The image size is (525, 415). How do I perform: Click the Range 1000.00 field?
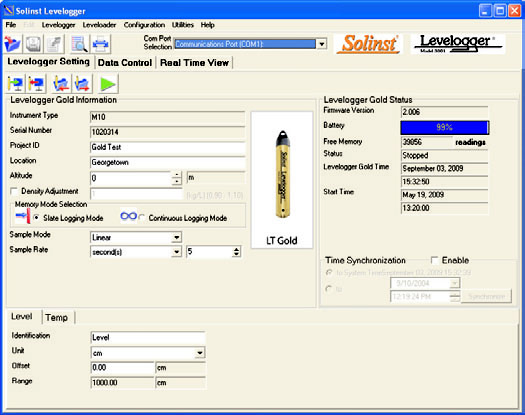click(122, 383)
